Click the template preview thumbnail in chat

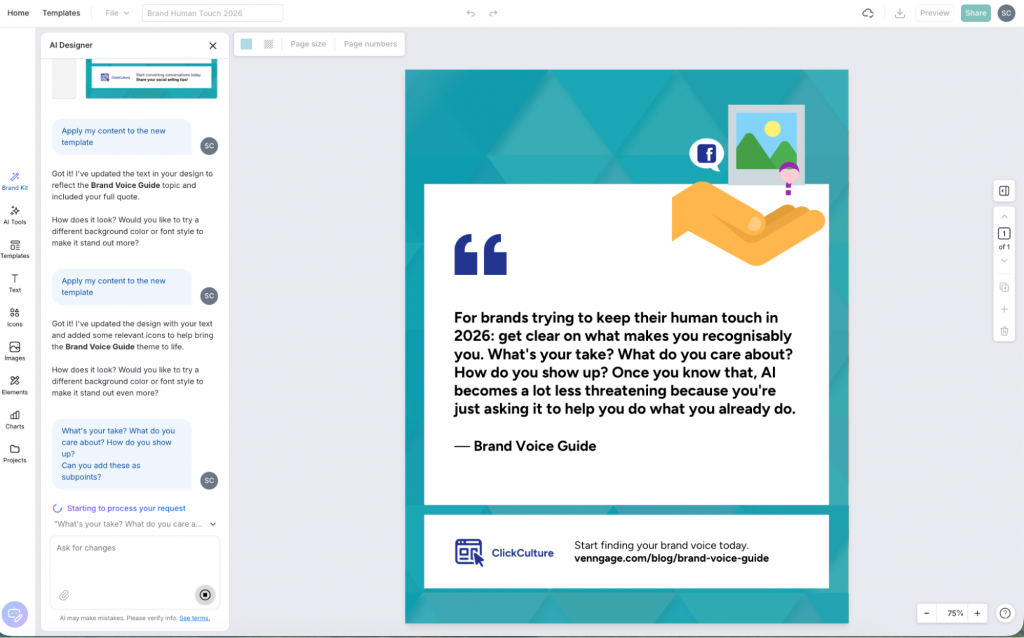[x=151, y=78]
